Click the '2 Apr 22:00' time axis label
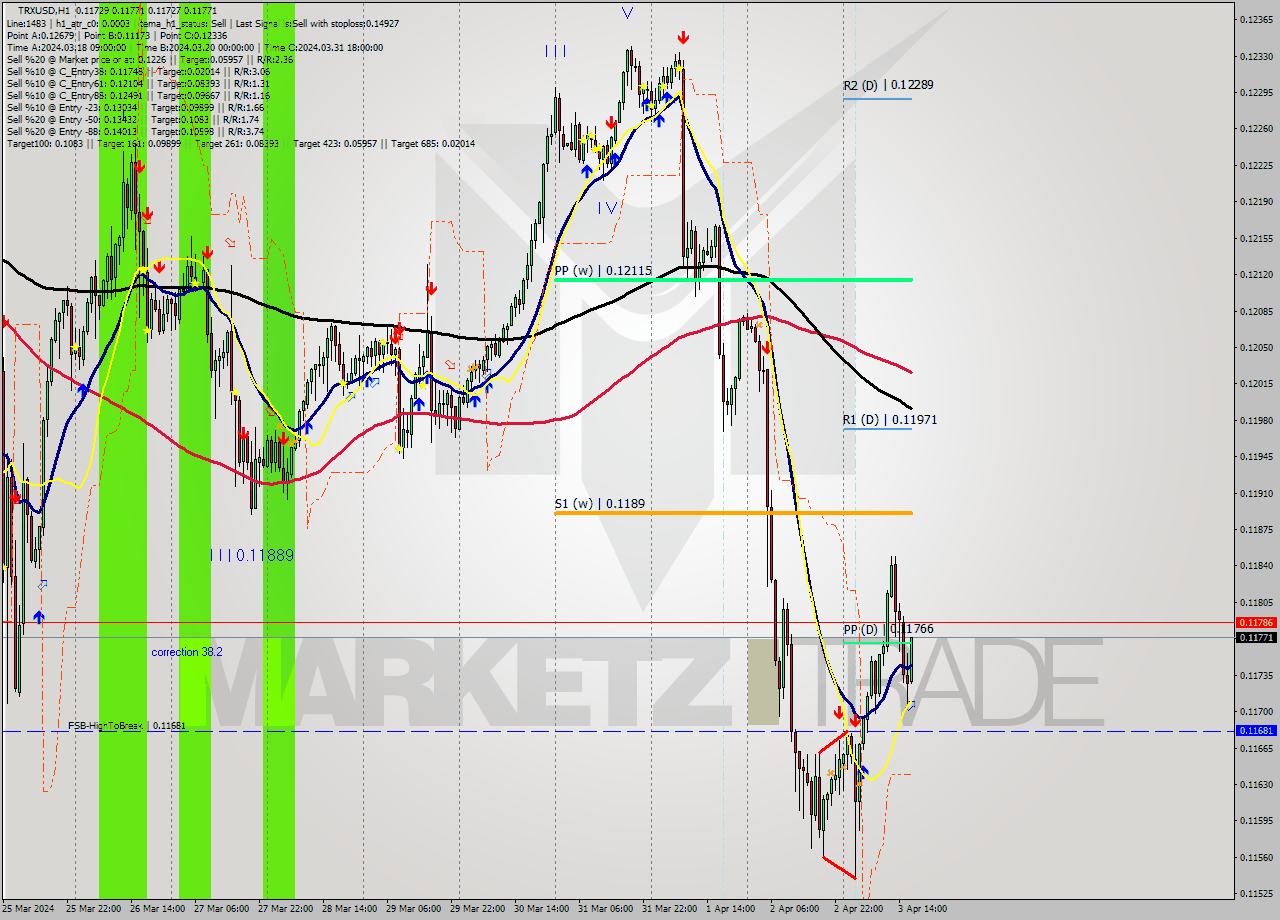The image size is (1280, 920). point(858,909)
